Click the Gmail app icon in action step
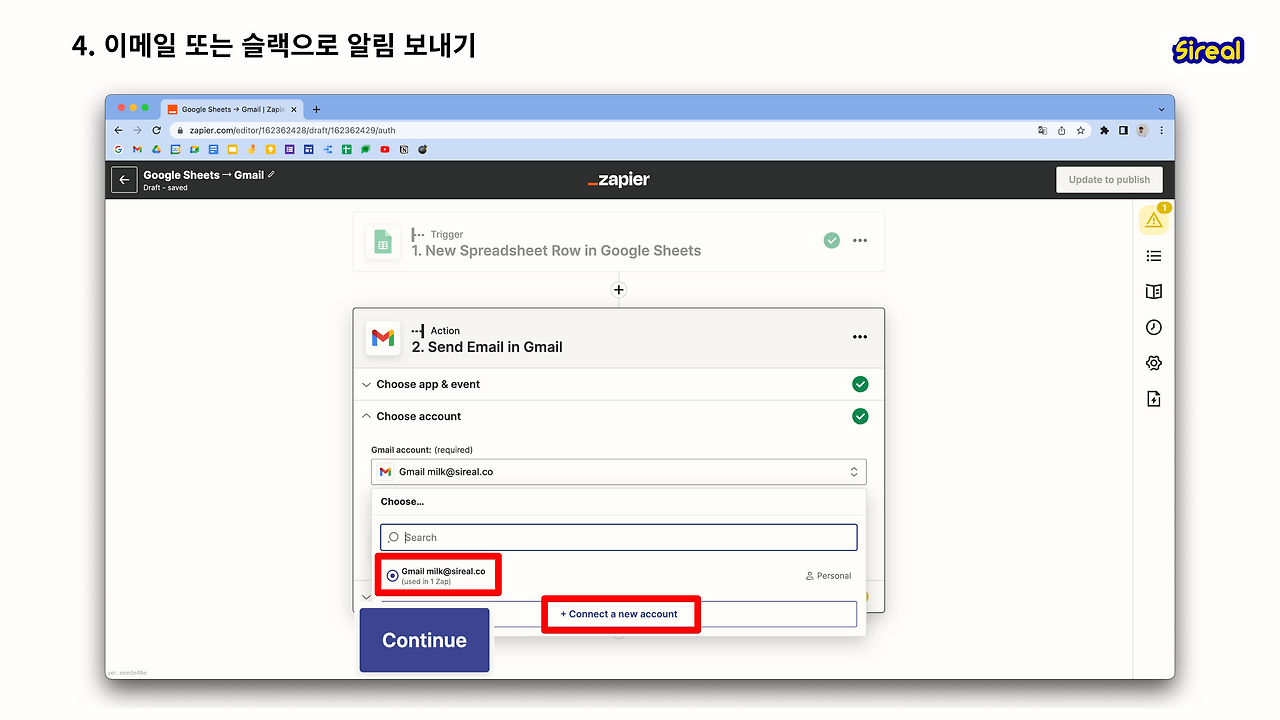Viewport: 1280px width, 720px height. coord(383,339)
